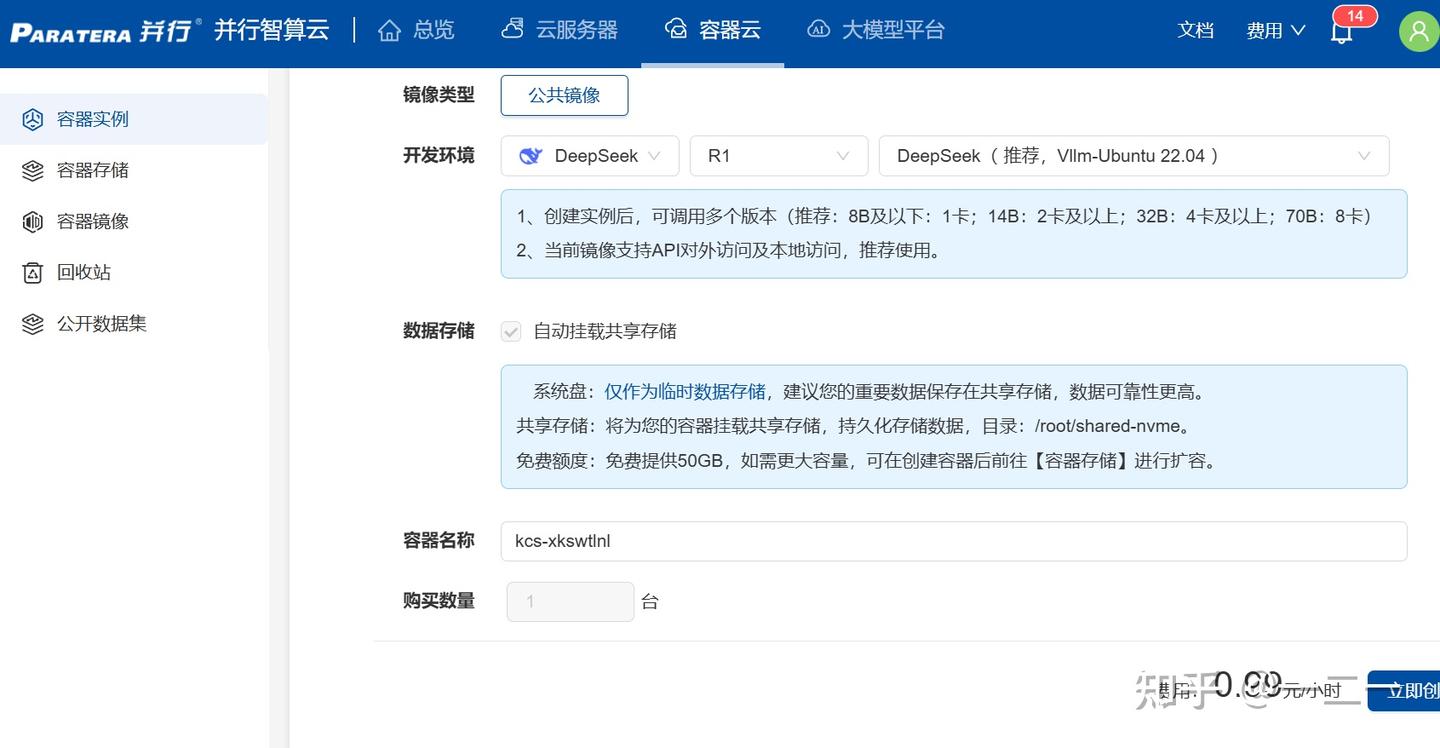The image size is (1440, 748).
Task: Click the 开发环境 label
Action: (x=439, y=155)
